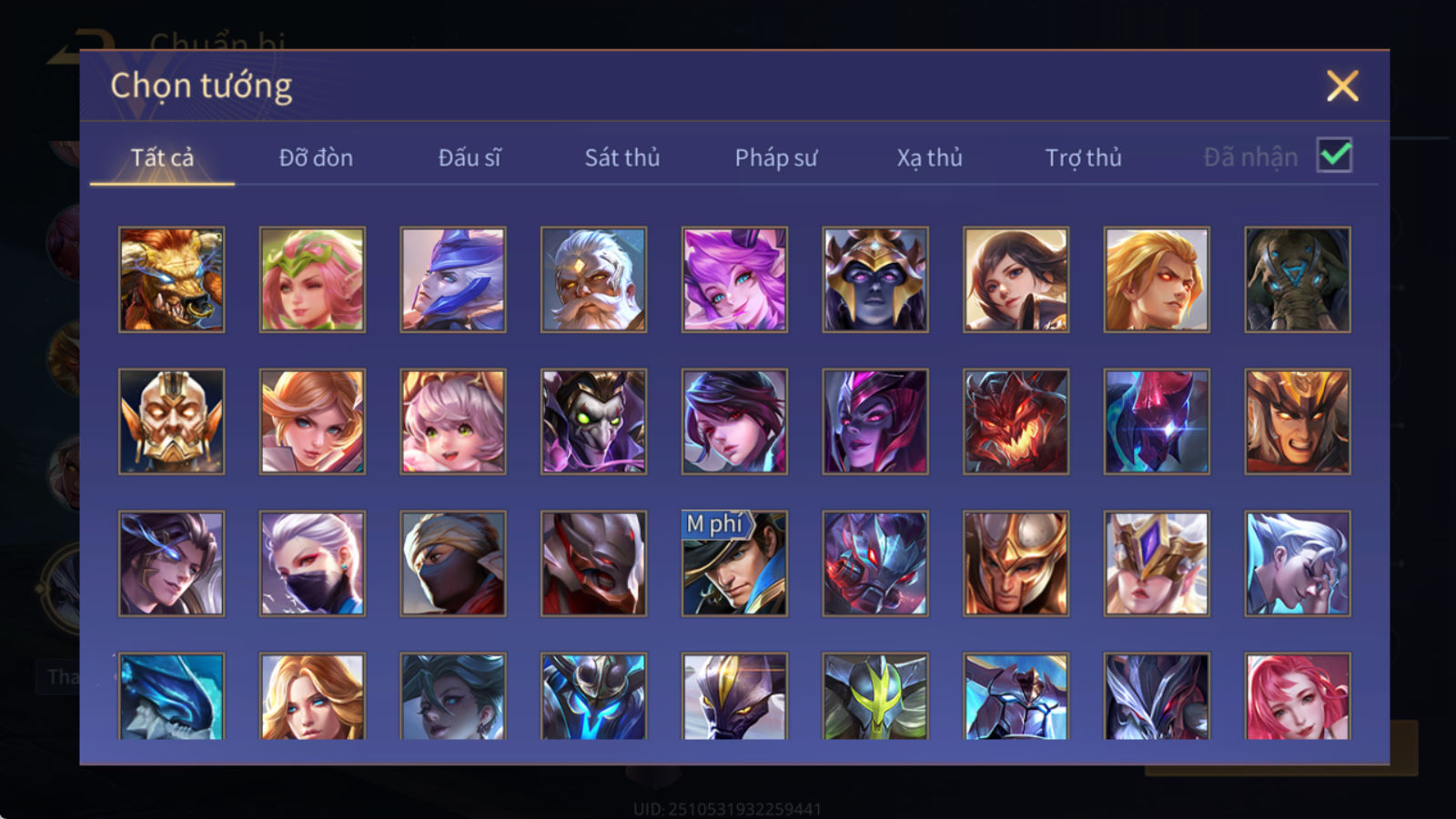The width and height of the screenshot is (1456, 819).
Task: Pick the masked white-haired ninja girl hero
Action: coord(312,563)
